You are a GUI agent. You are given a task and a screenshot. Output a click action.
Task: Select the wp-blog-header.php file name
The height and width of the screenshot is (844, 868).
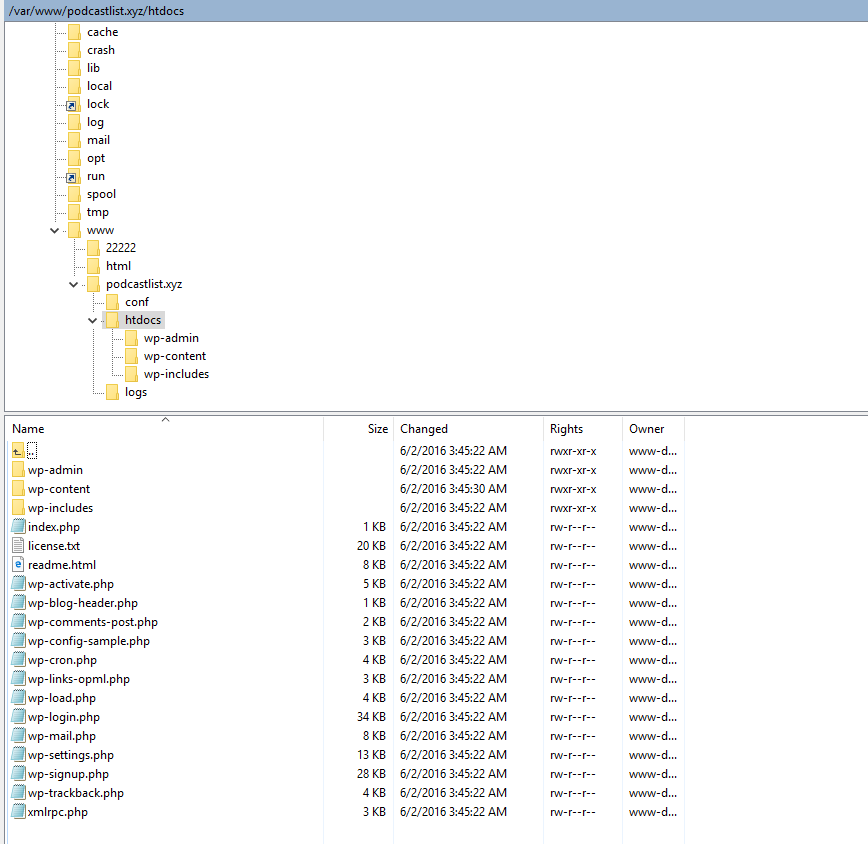[x=83, y=603]
